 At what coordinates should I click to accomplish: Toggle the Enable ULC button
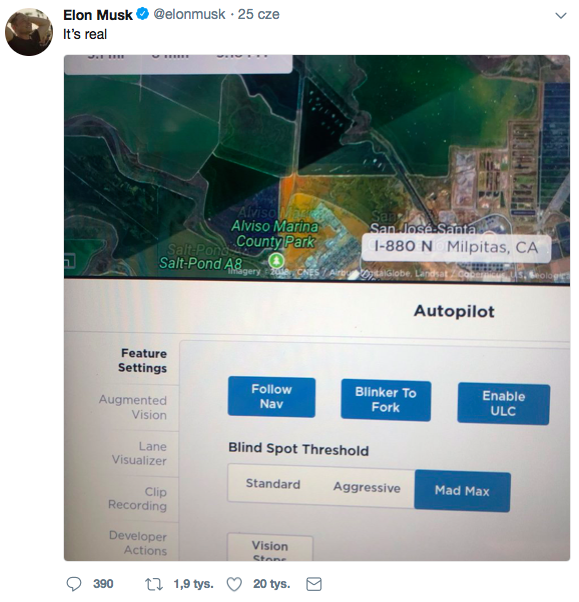[x=503, y=404]
